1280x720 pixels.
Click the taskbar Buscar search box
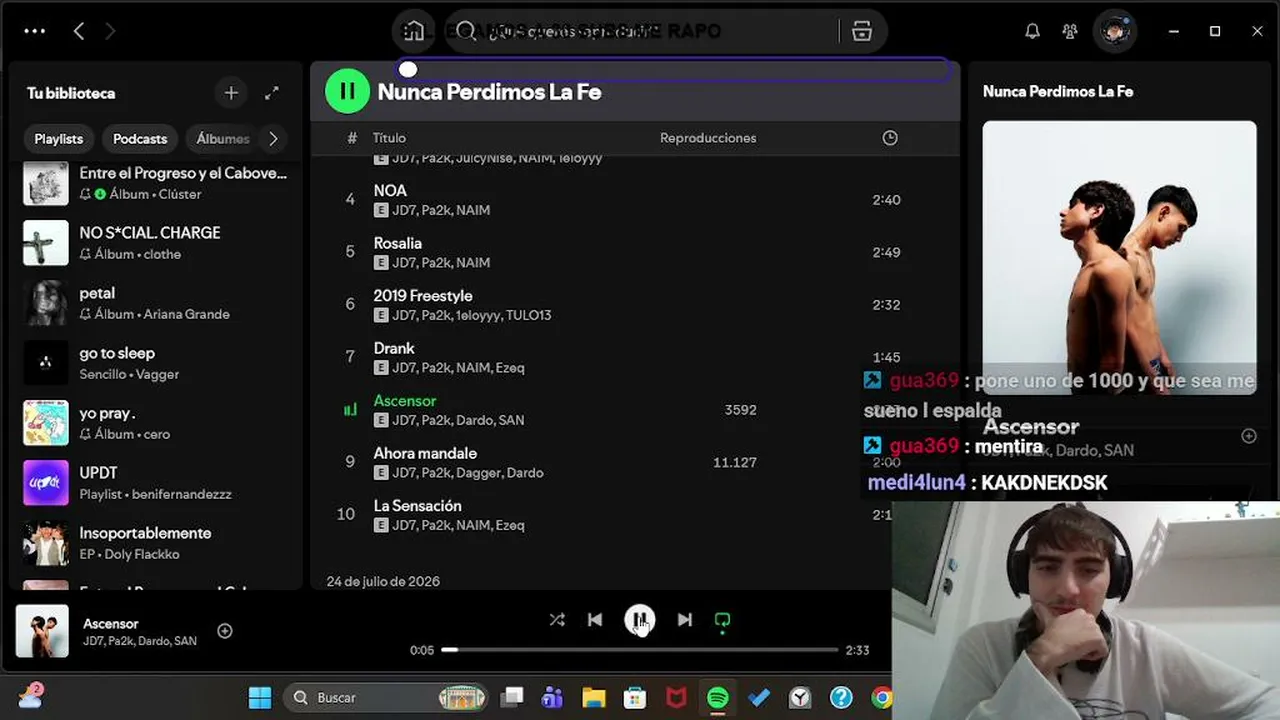click(387, 698)
